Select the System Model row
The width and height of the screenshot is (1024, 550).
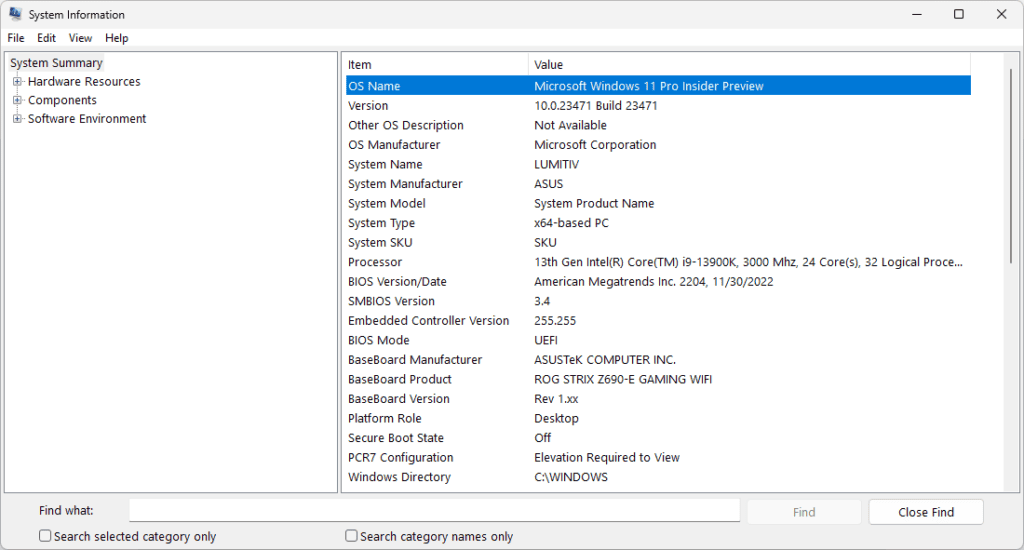[658, 203]
